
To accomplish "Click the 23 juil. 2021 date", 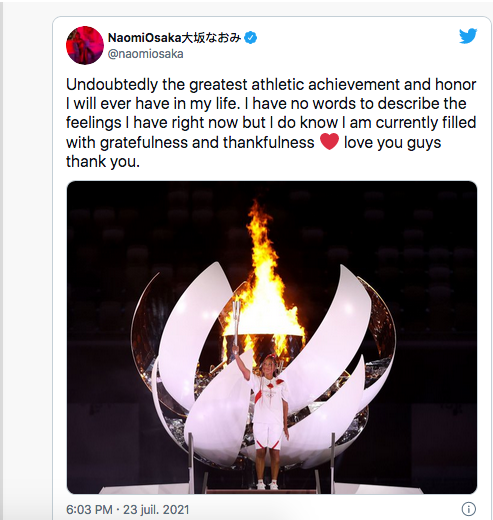I will click(156, 509).
